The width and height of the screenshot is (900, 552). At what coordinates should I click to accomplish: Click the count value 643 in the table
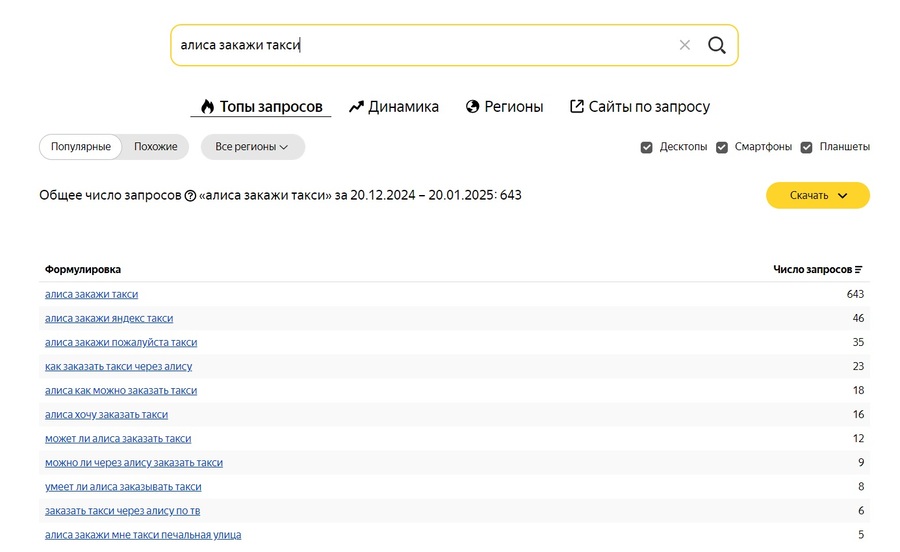(855, 294)
